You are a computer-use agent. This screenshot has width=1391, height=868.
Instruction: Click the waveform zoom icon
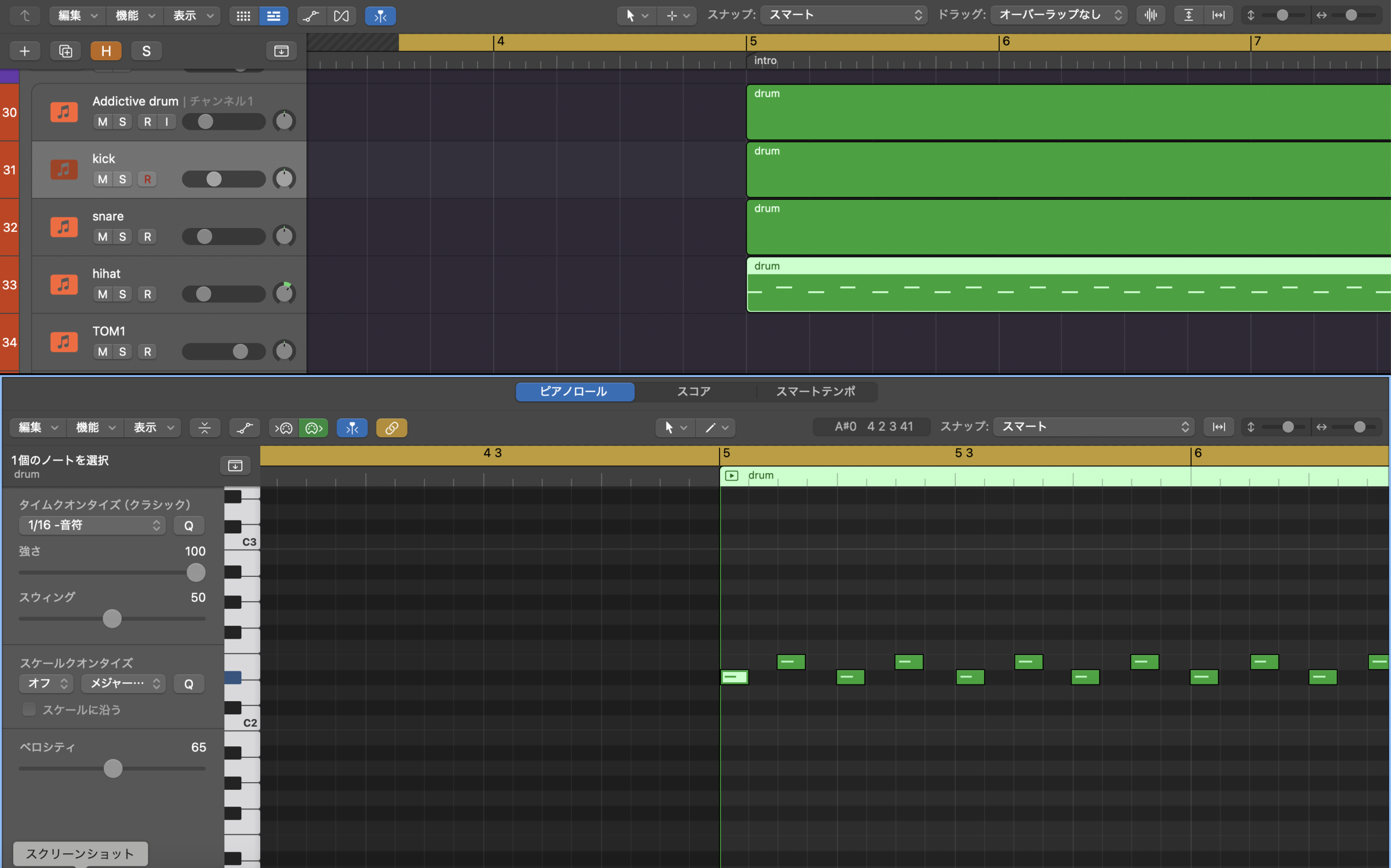(1150, 16)
